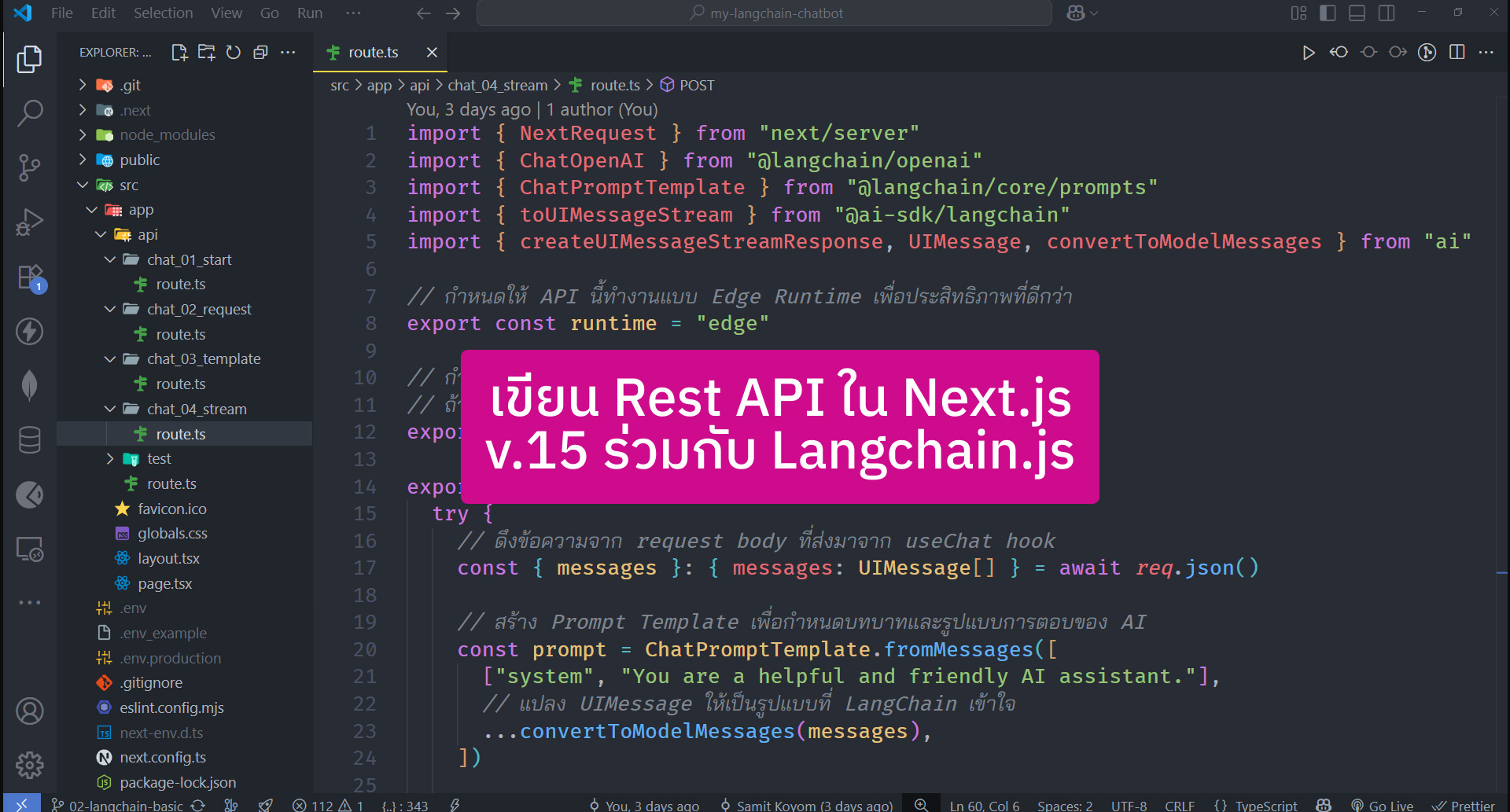Open the Run and Debug view
The image size is (1510, 812).
click(x=30, y=222)
